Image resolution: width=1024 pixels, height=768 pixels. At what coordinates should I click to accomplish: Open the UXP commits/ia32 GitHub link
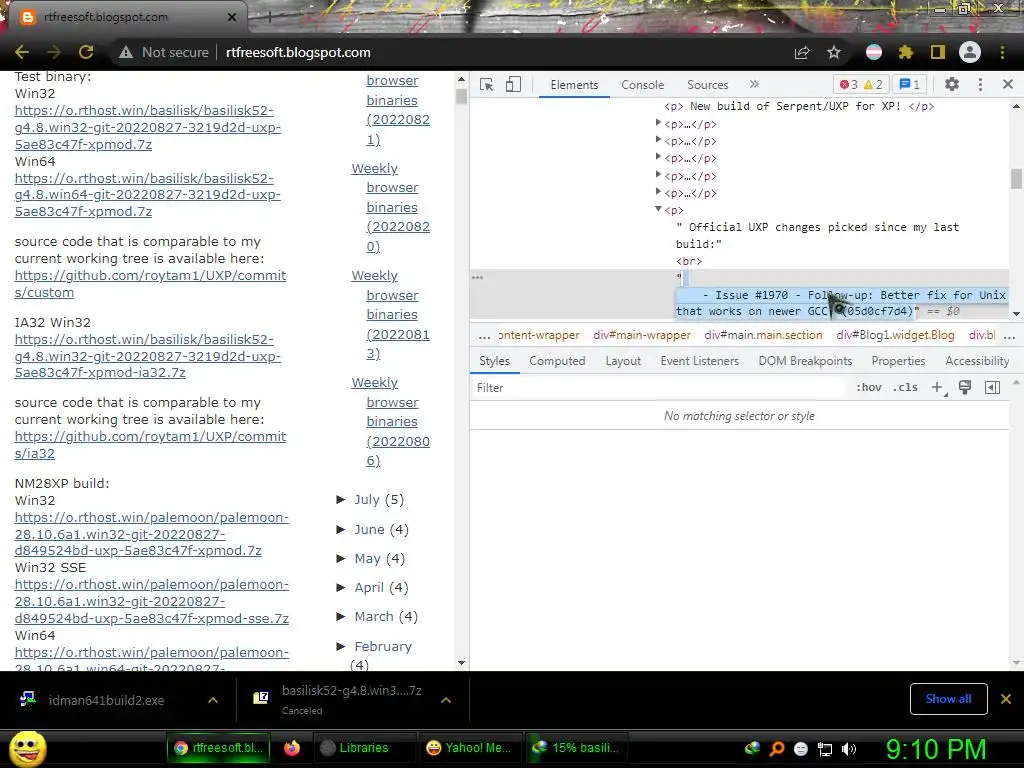pos(150,445)
